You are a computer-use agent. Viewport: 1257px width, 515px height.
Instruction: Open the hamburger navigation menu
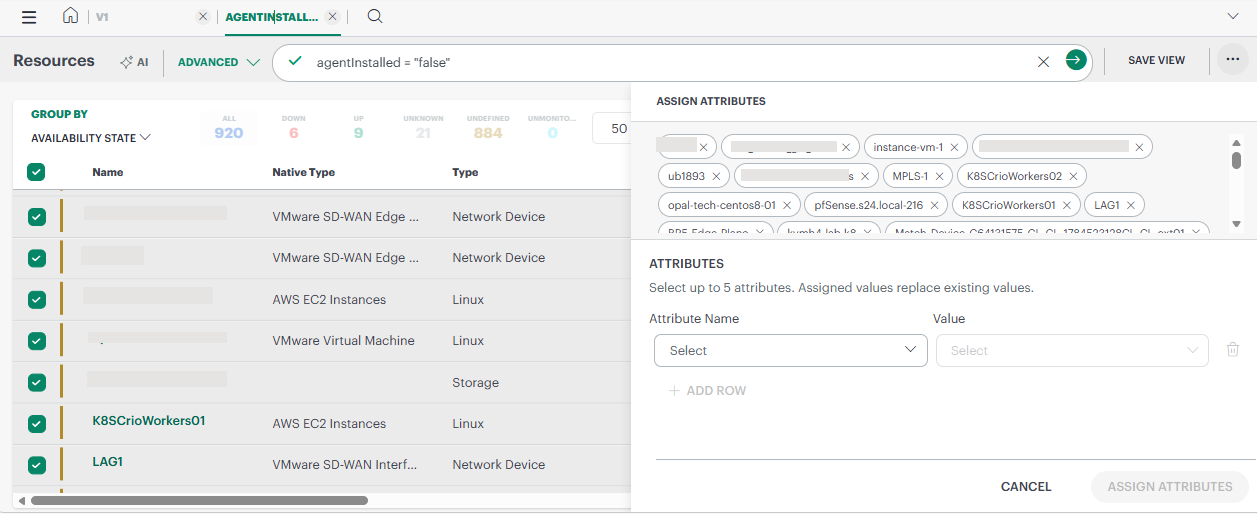pos(29,16)
